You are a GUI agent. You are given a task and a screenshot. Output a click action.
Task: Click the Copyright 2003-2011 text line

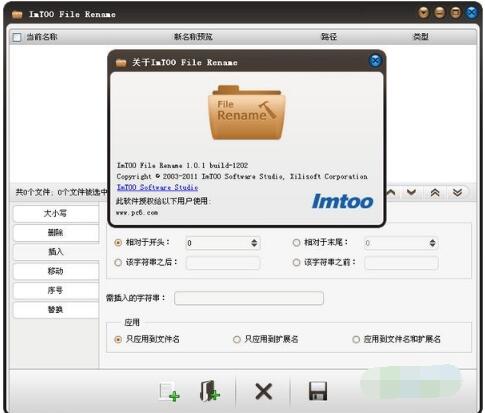[x=242, y=176]
